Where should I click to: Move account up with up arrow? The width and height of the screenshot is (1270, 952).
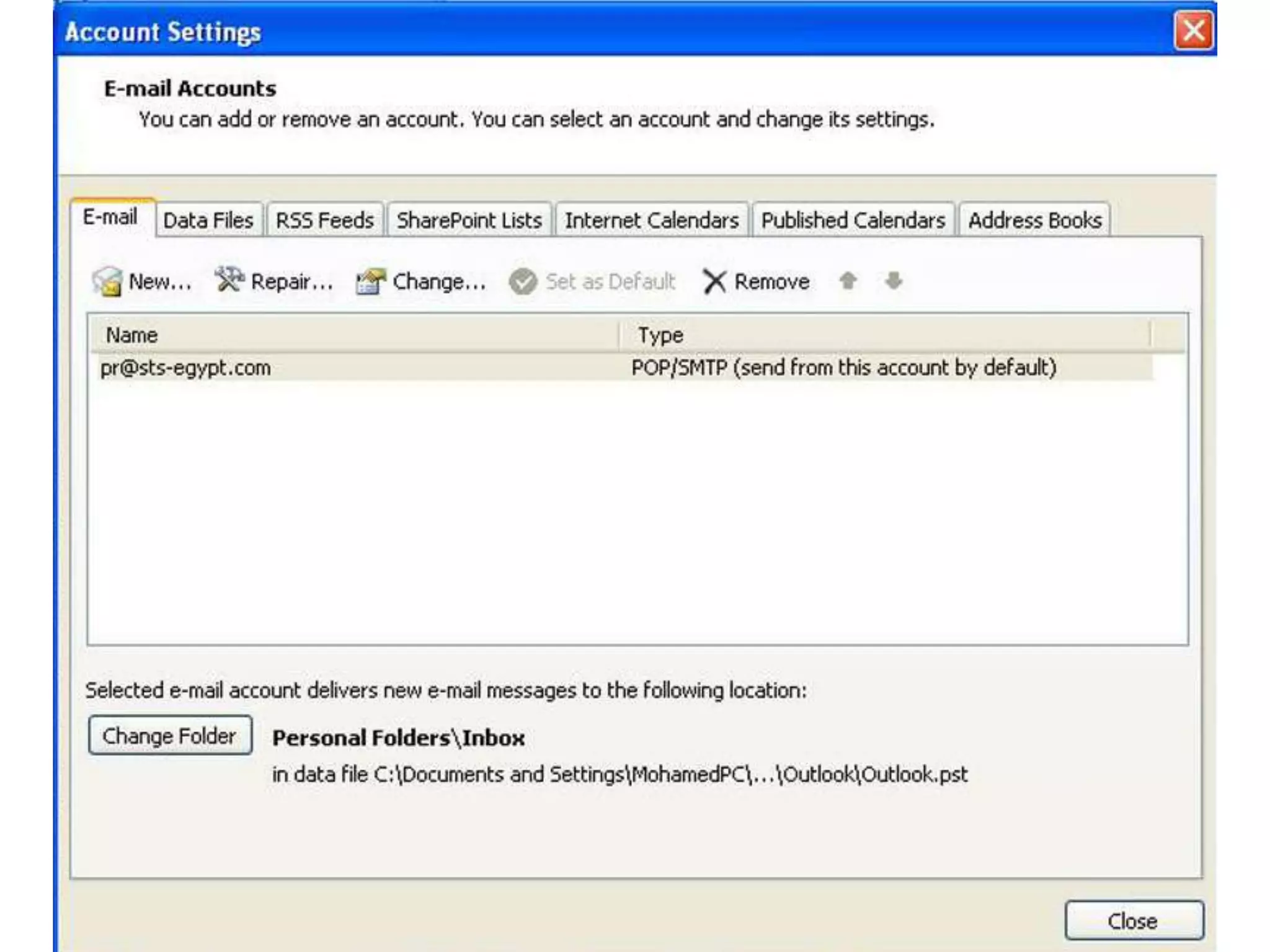(848, 281)
